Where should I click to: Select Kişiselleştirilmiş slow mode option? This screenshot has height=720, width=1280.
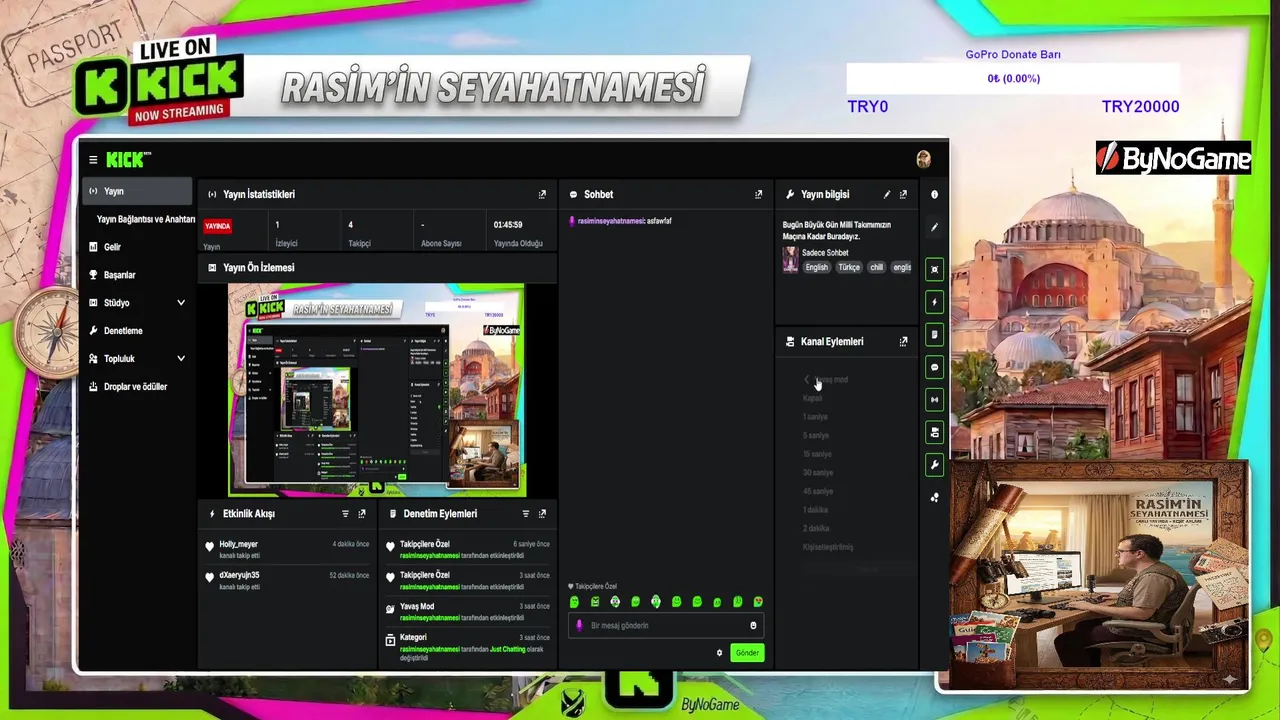pos(828,547)
